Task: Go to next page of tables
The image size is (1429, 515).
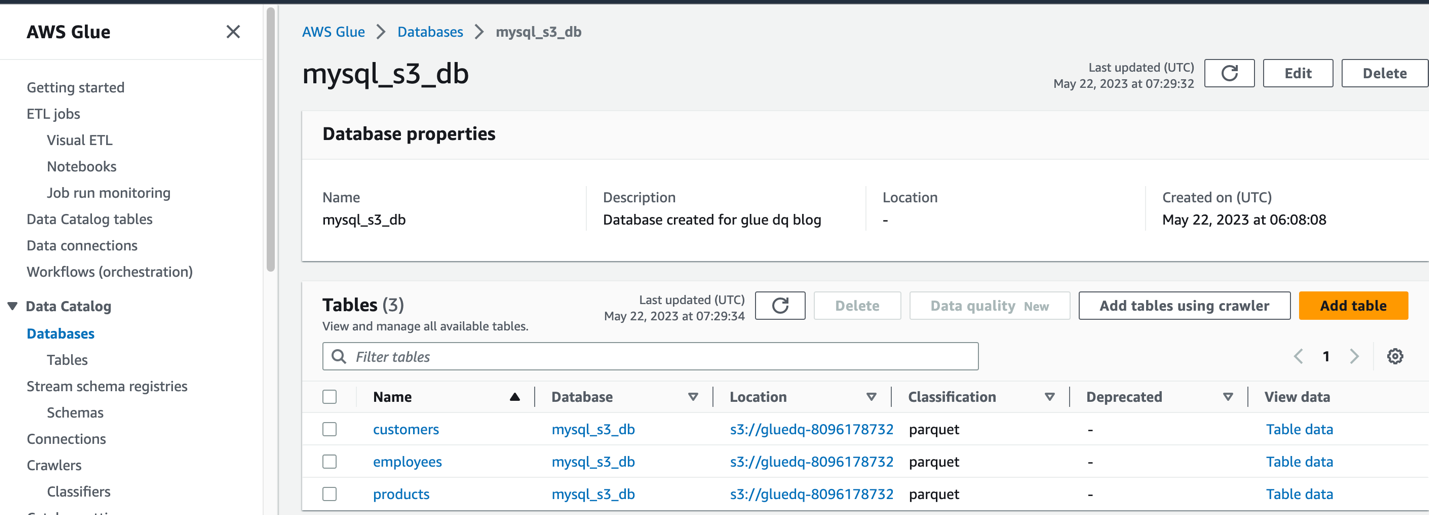Action: (x=1354, y=357)
